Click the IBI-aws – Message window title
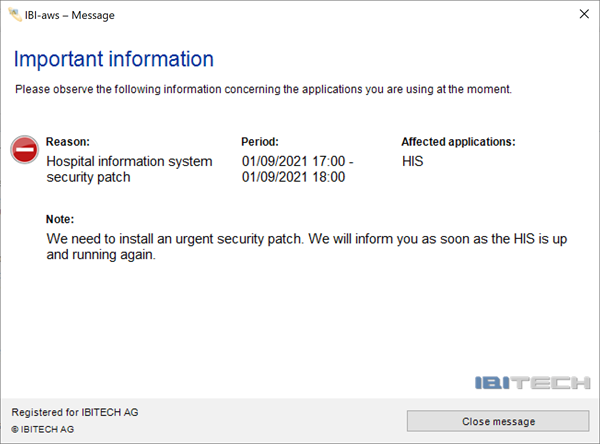The height and width of the screenshot is (444, 600). point(70,15)
